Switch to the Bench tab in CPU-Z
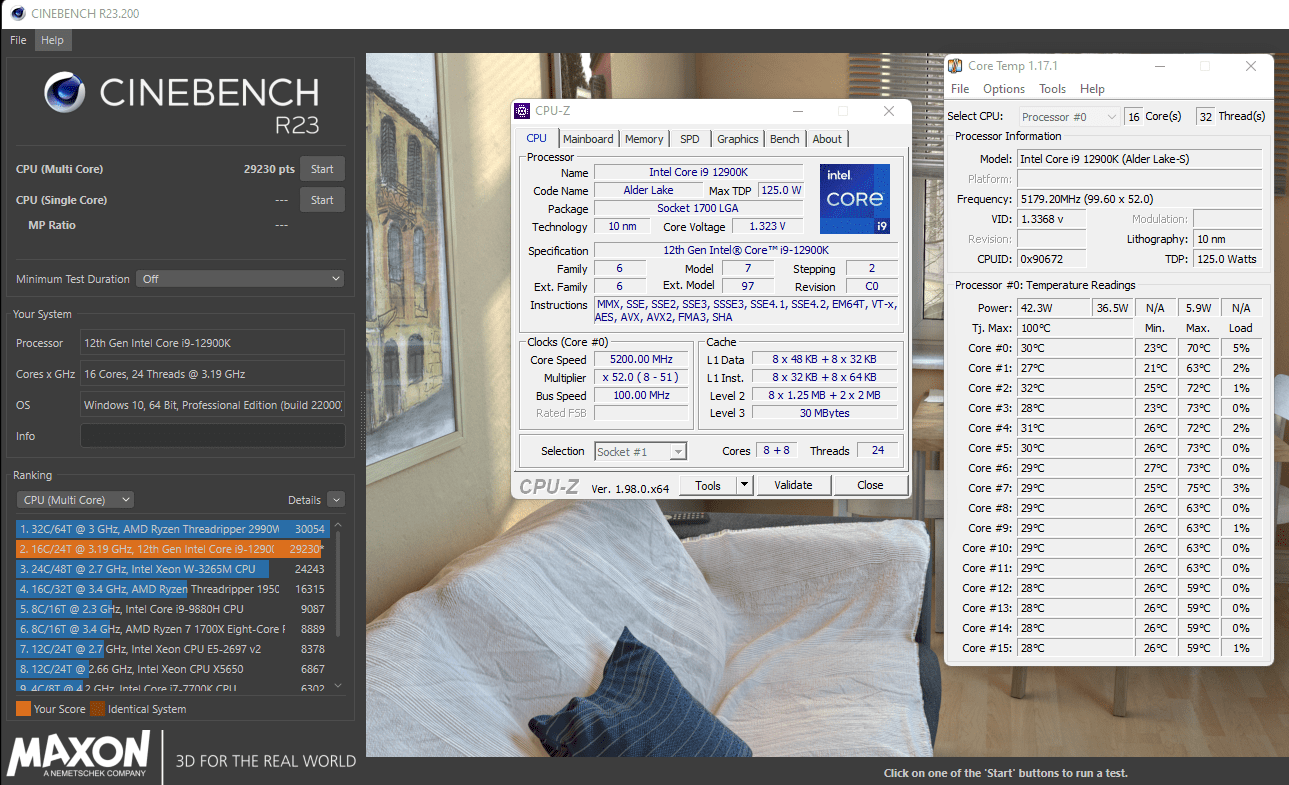The image size is (1289, 785). [x=785, y=139]
